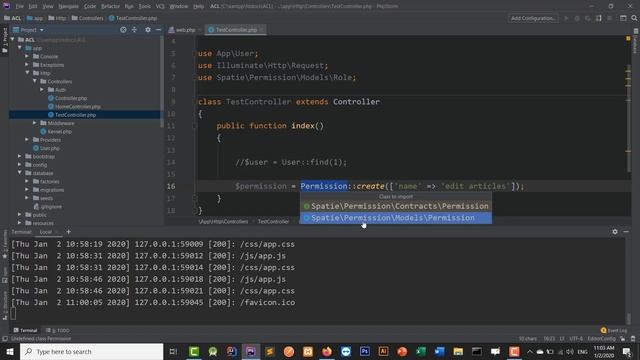Import Spatie\Permission\Contracts\Permission class
This screenshot has height=360, width=640.
(396, 206)
